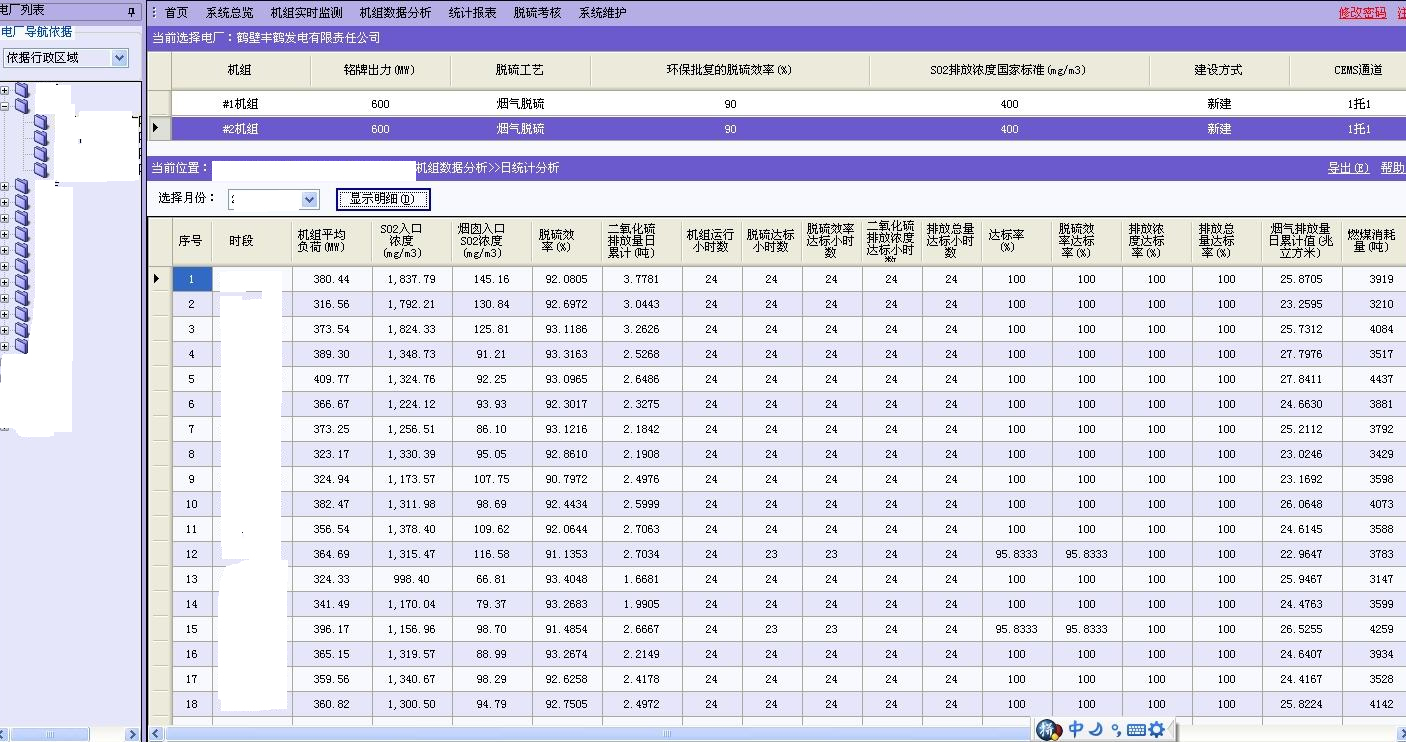
Task: Sort by 机组平均负荷(MW) column header
Action: click(x=332, y=241)
